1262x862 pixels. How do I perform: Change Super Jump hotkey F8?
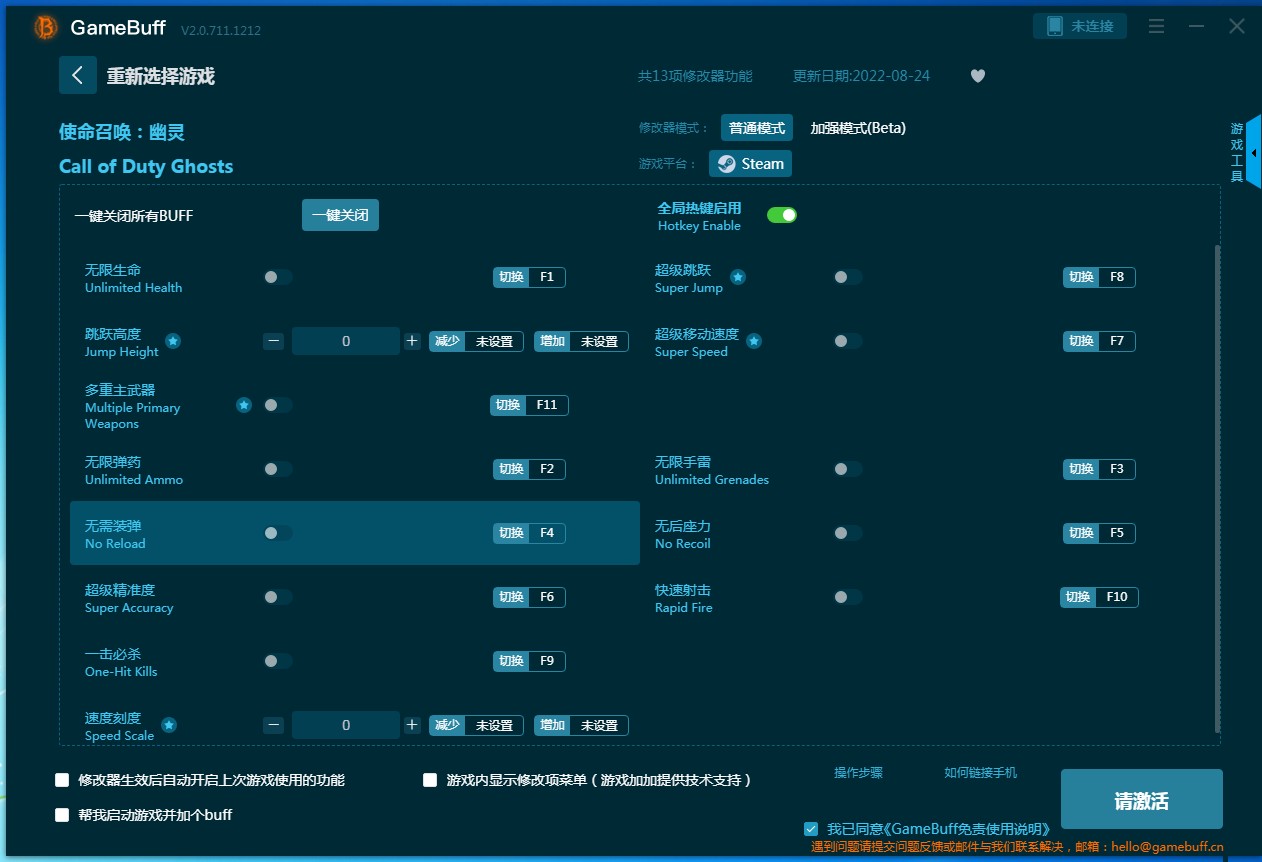click(1099, 277)
